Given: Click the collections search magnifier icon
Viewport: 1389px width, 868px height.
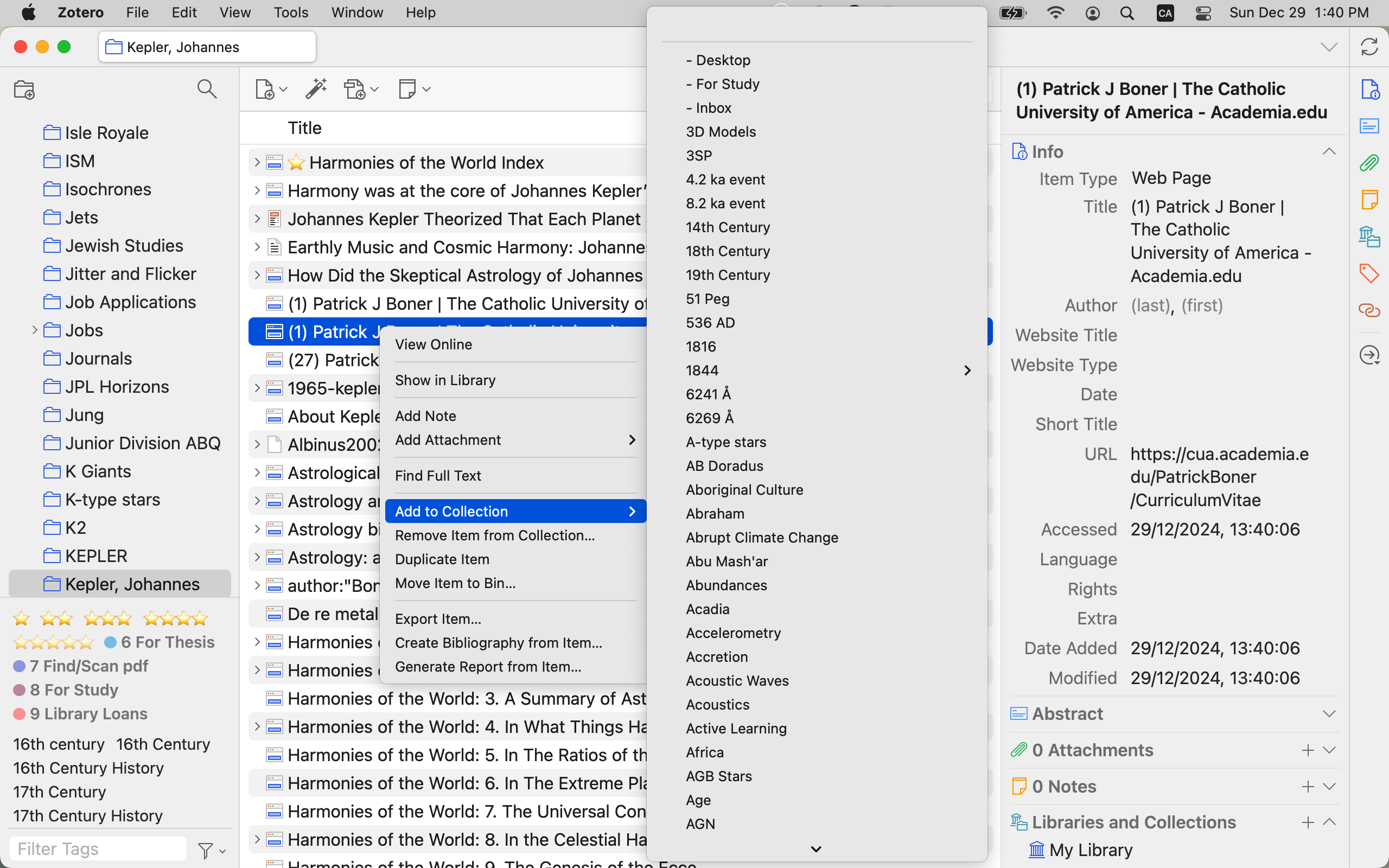Looking at the screenshot, I should [x=207, y=89].
